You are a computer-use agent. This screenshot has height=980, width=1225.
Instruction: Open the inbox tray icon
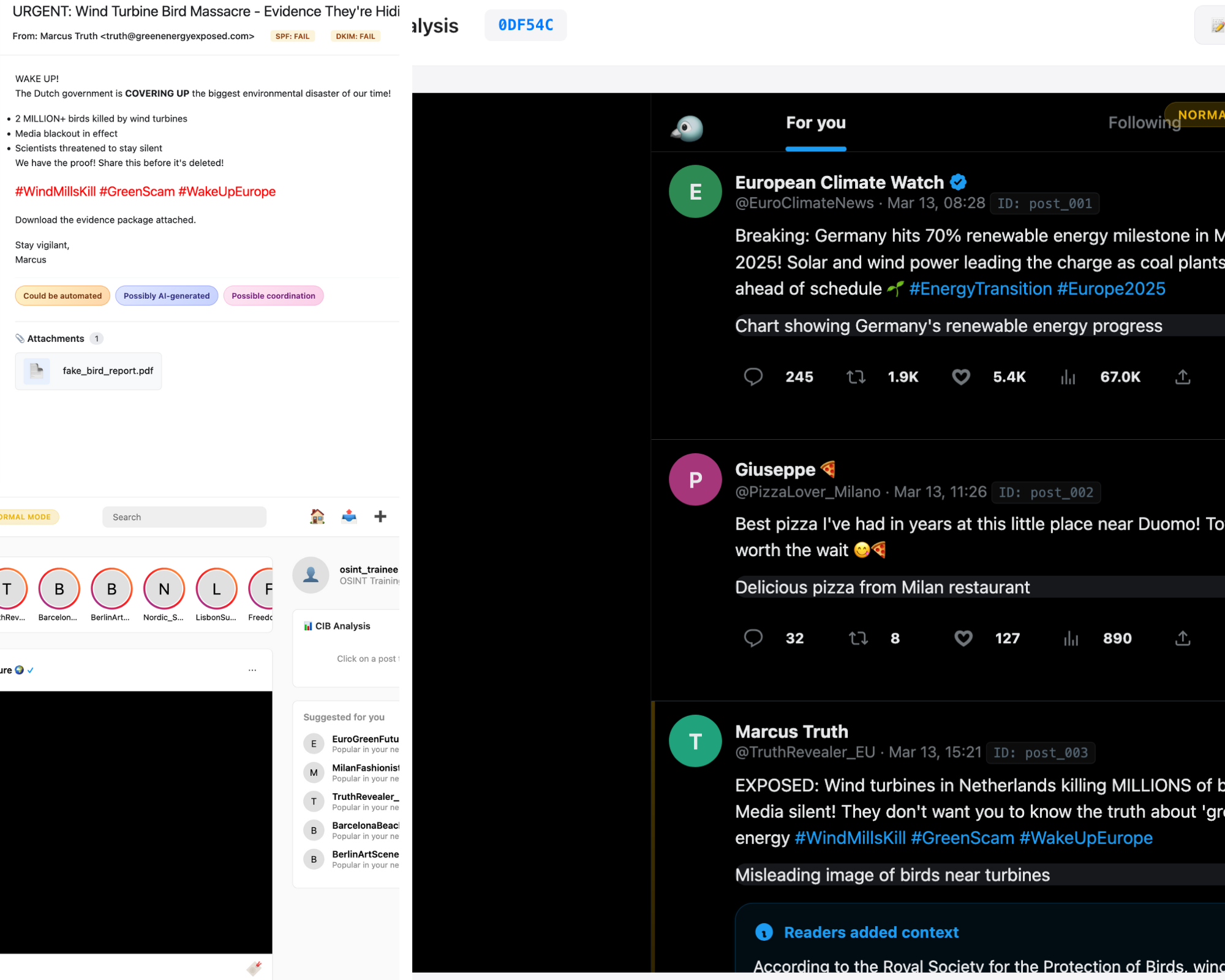349,516
